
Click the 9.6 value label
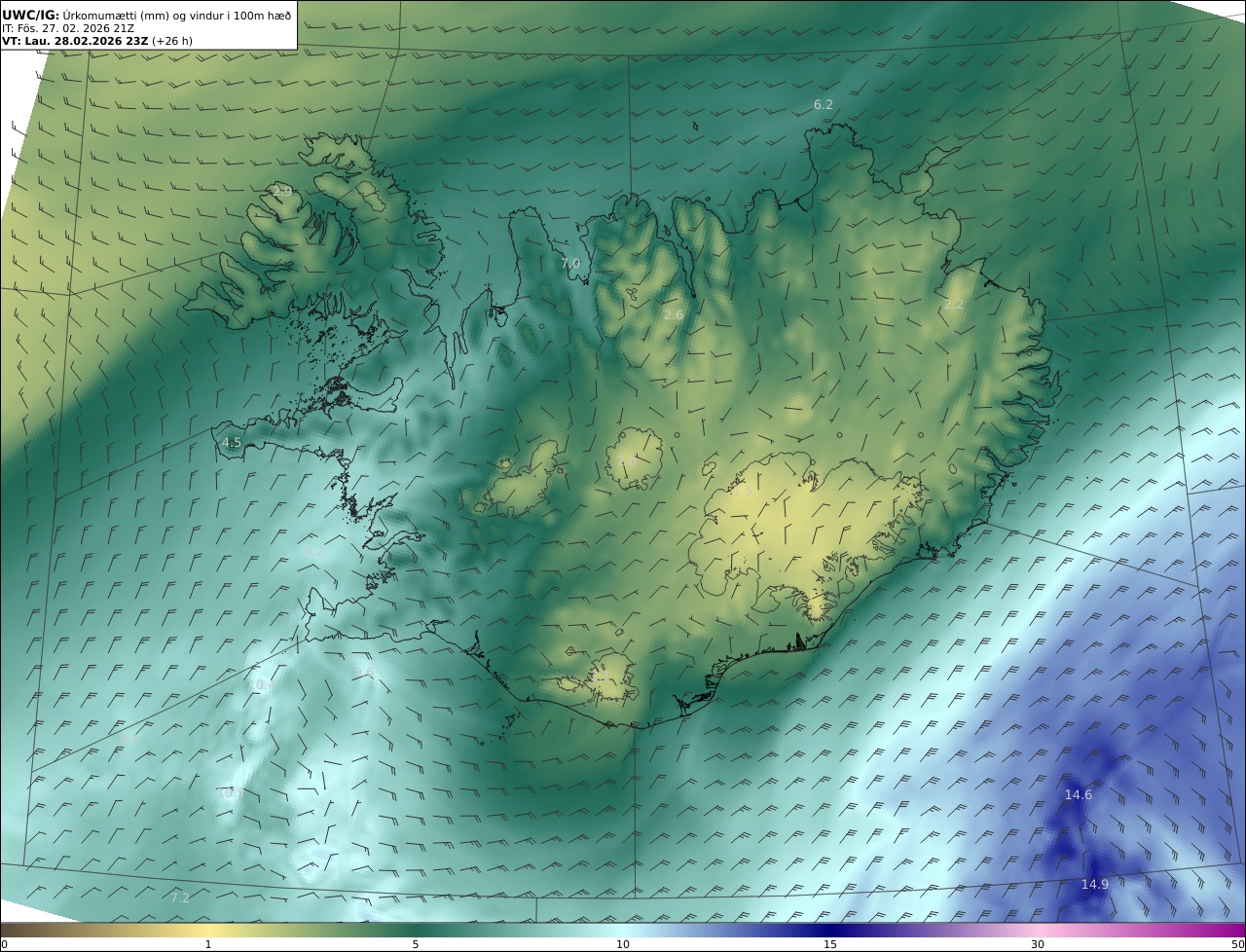[x=364, y=672]
